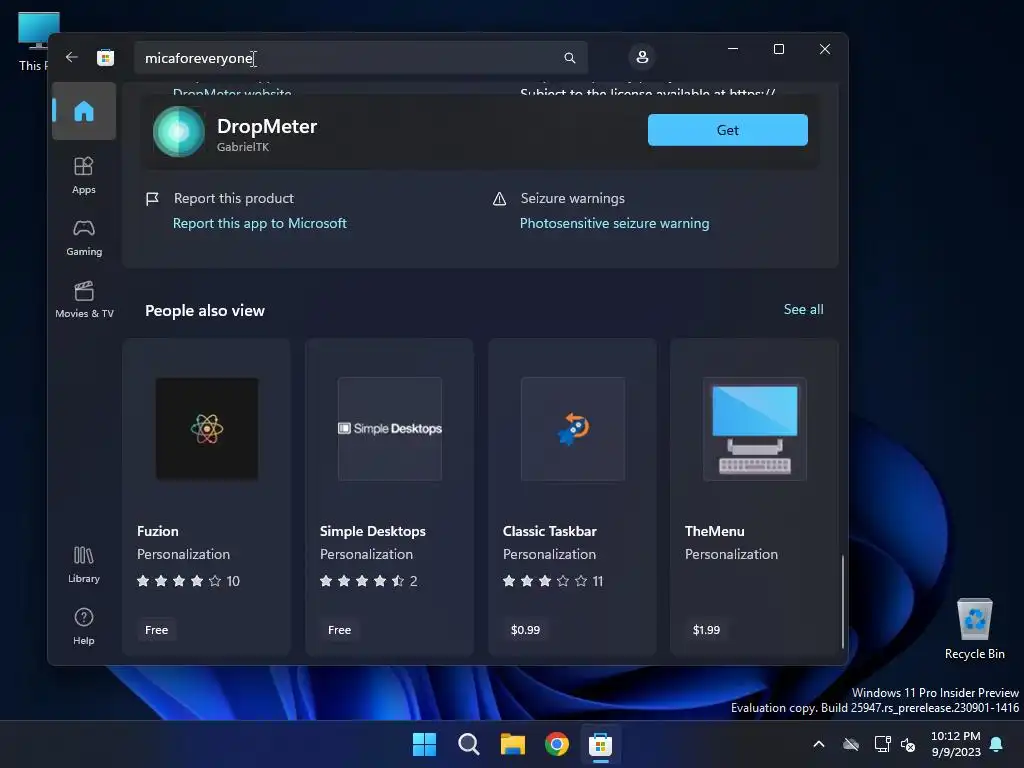Click the DropMeter app icon
The height and width of the screenshot is (768, 1024).
(179, 132)
